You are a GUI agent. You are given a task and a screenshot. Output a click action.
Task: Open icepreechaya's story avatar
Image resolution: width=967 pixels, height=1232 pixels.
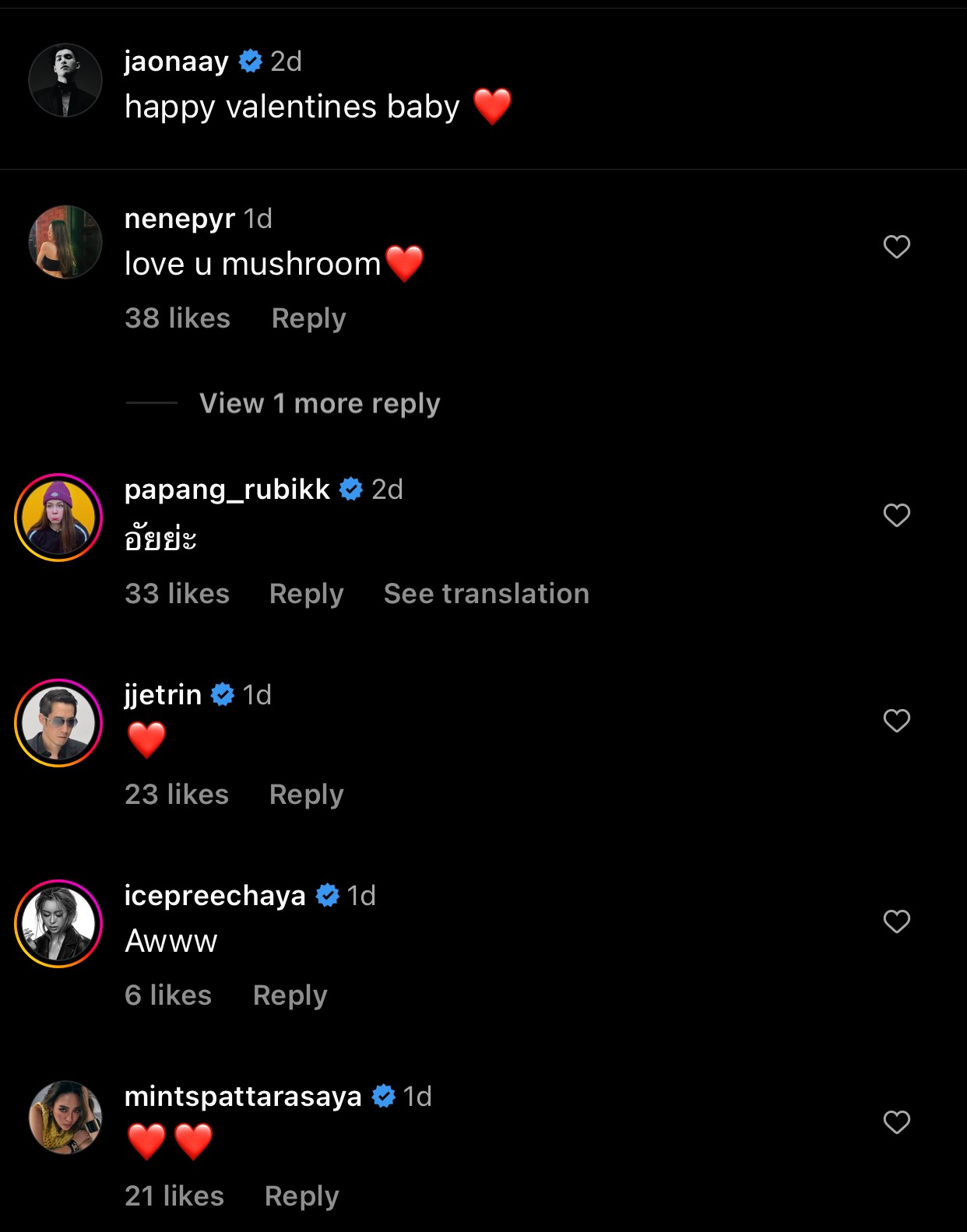click(x=58, y=924)
